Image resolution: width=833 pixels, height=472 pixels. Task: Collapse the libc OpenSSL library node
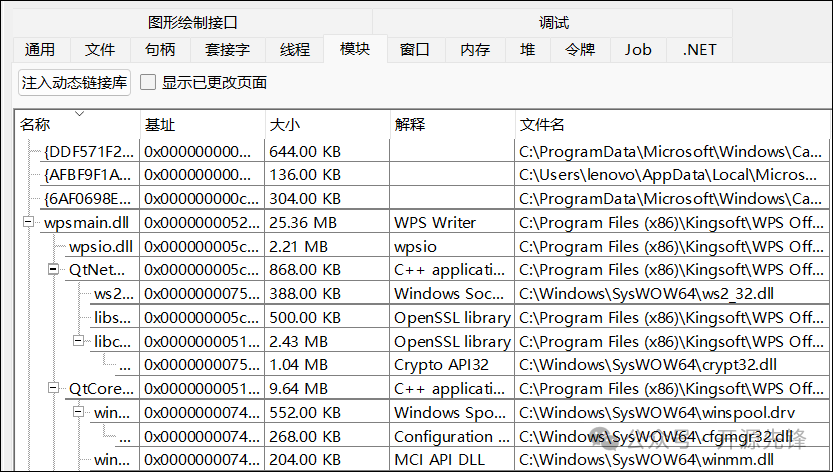(78, 341)
